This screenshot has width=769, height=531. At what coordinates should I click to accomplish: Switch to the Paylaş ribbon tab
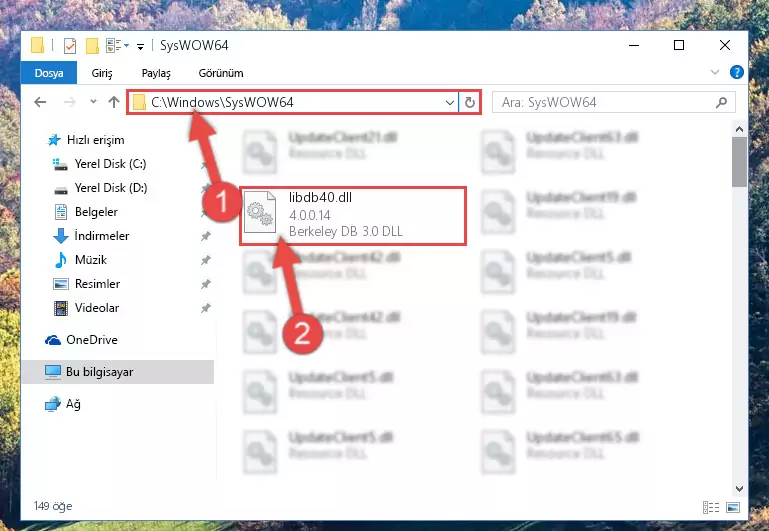[156, 73]
